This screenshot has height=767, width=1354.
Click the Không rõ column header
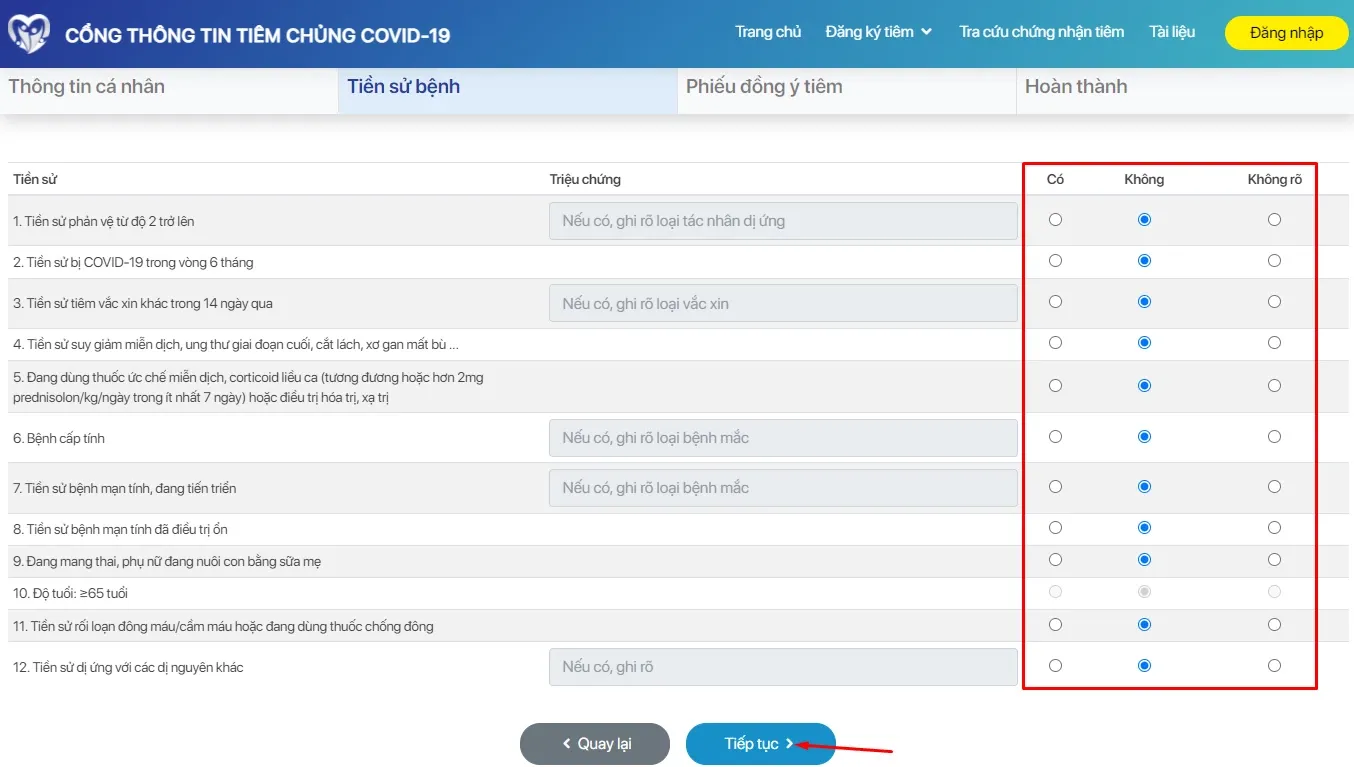1275,180
